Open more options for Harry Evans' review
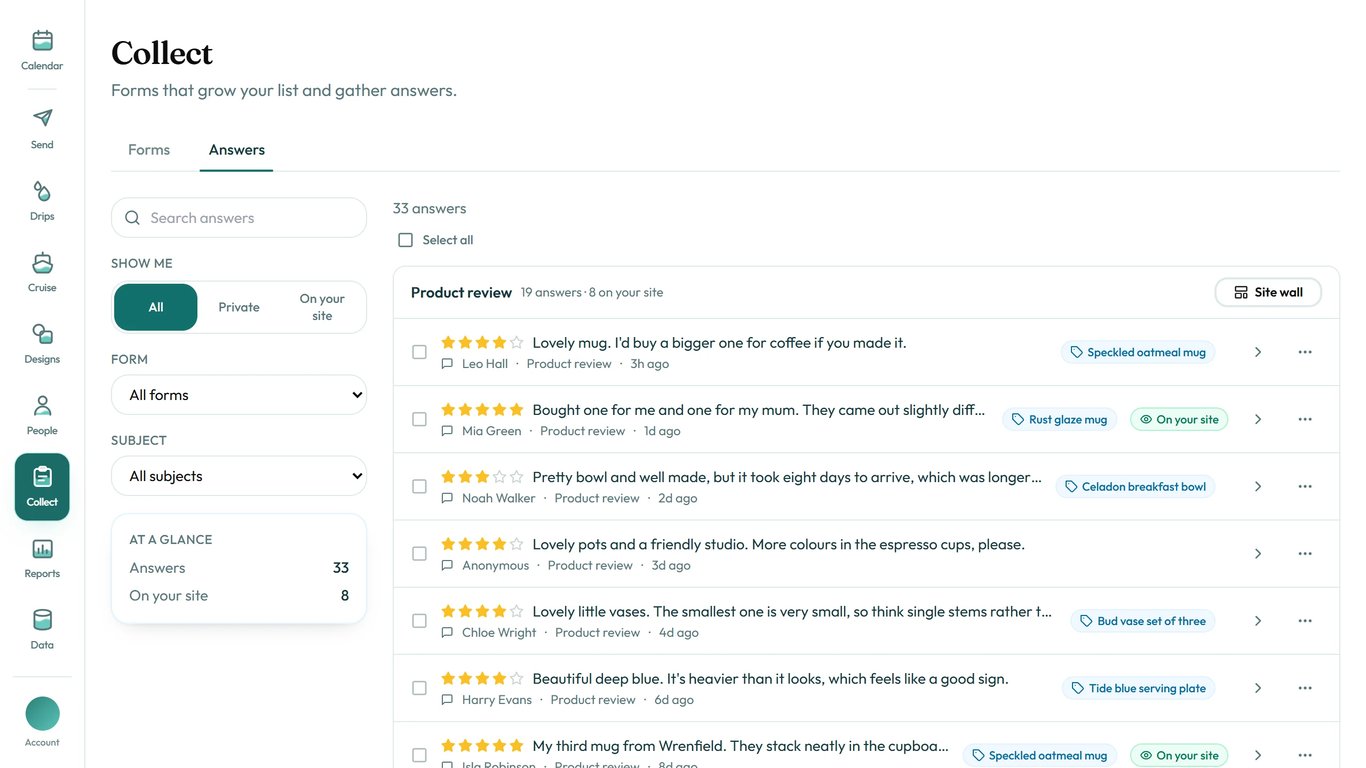1366x768 pixels. (1305, 688)
